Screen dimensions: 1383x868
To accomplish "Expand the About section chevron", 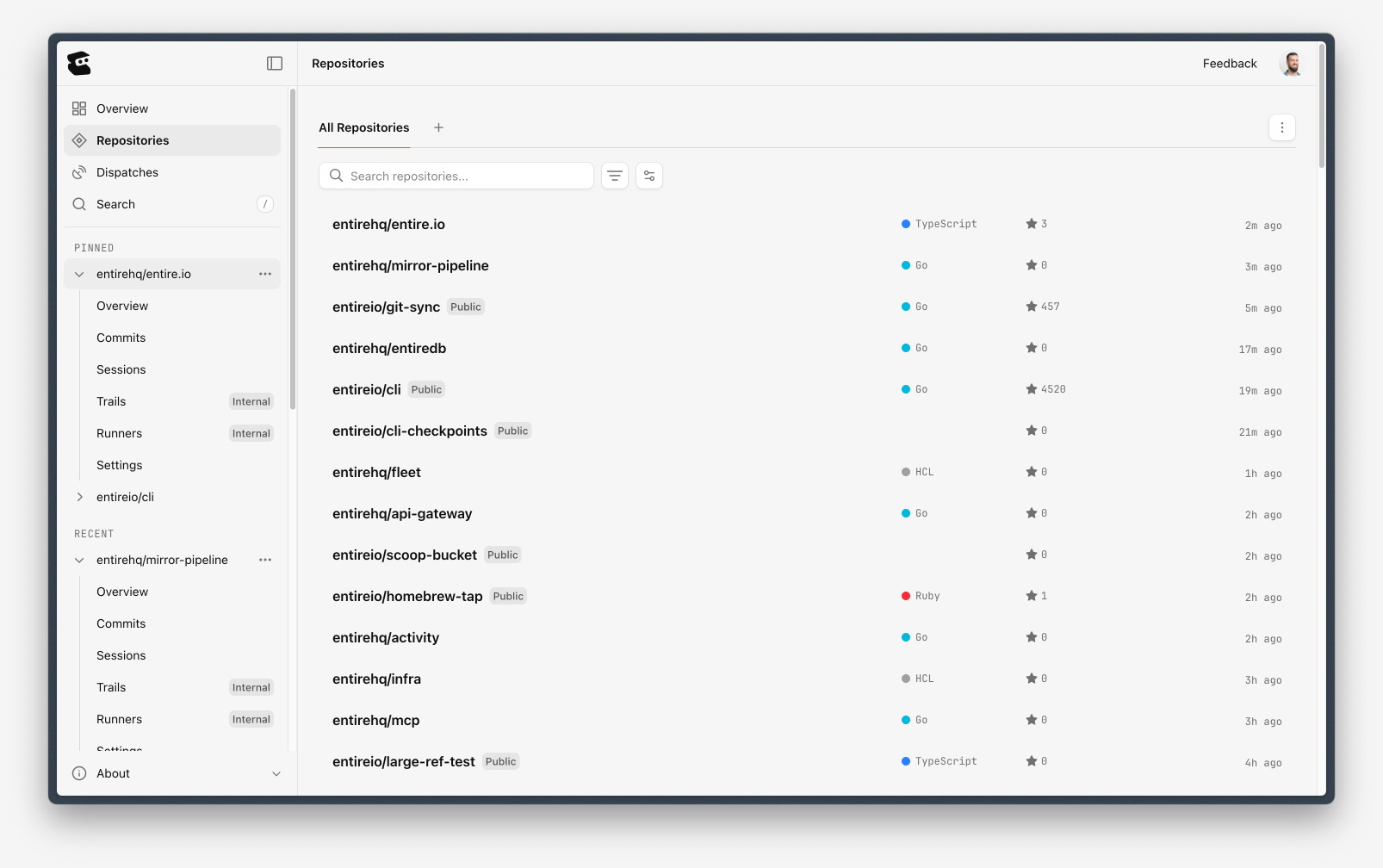I will click(x=276, y=773).
